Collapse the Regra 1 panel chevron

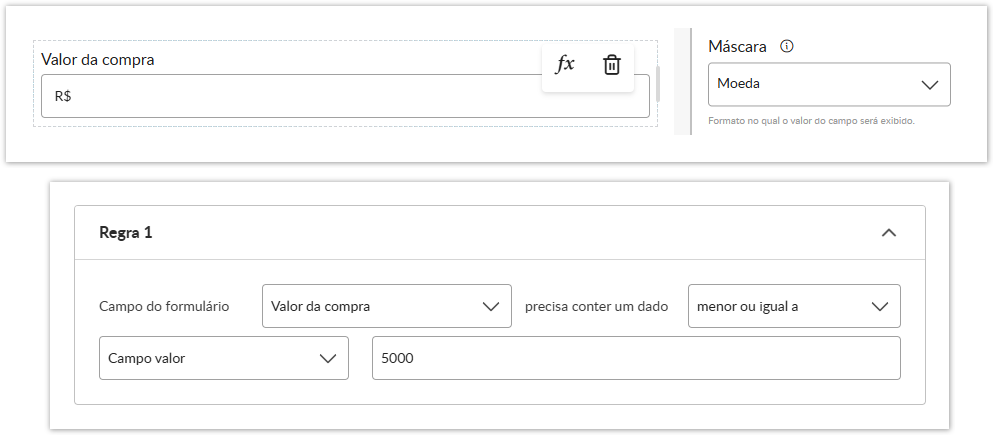tap(888, 233)
